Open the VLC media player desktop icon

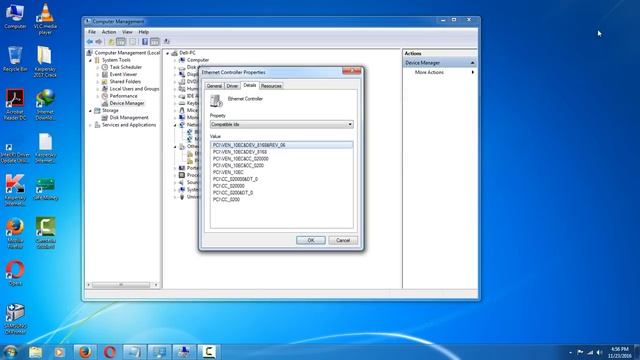pos(45,18)
